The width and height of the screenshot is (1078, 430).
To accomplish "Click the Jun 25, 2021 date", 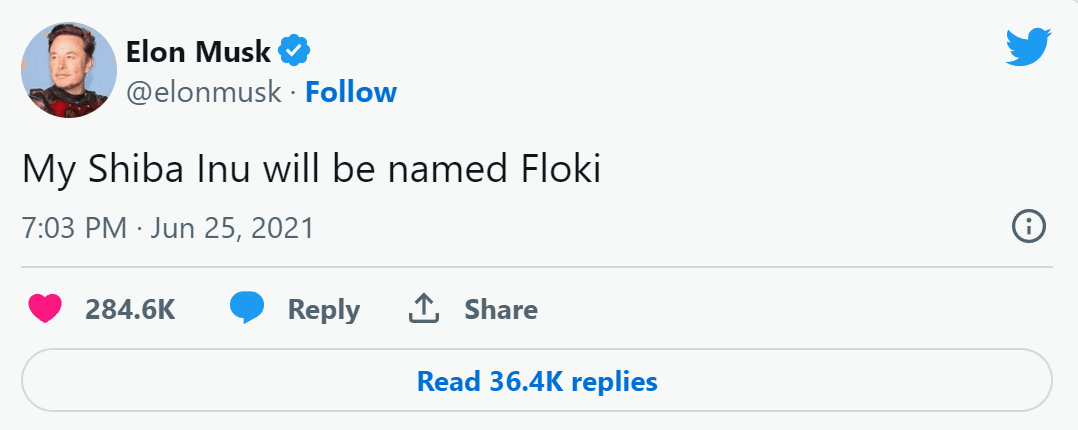I will pos(232,228).
